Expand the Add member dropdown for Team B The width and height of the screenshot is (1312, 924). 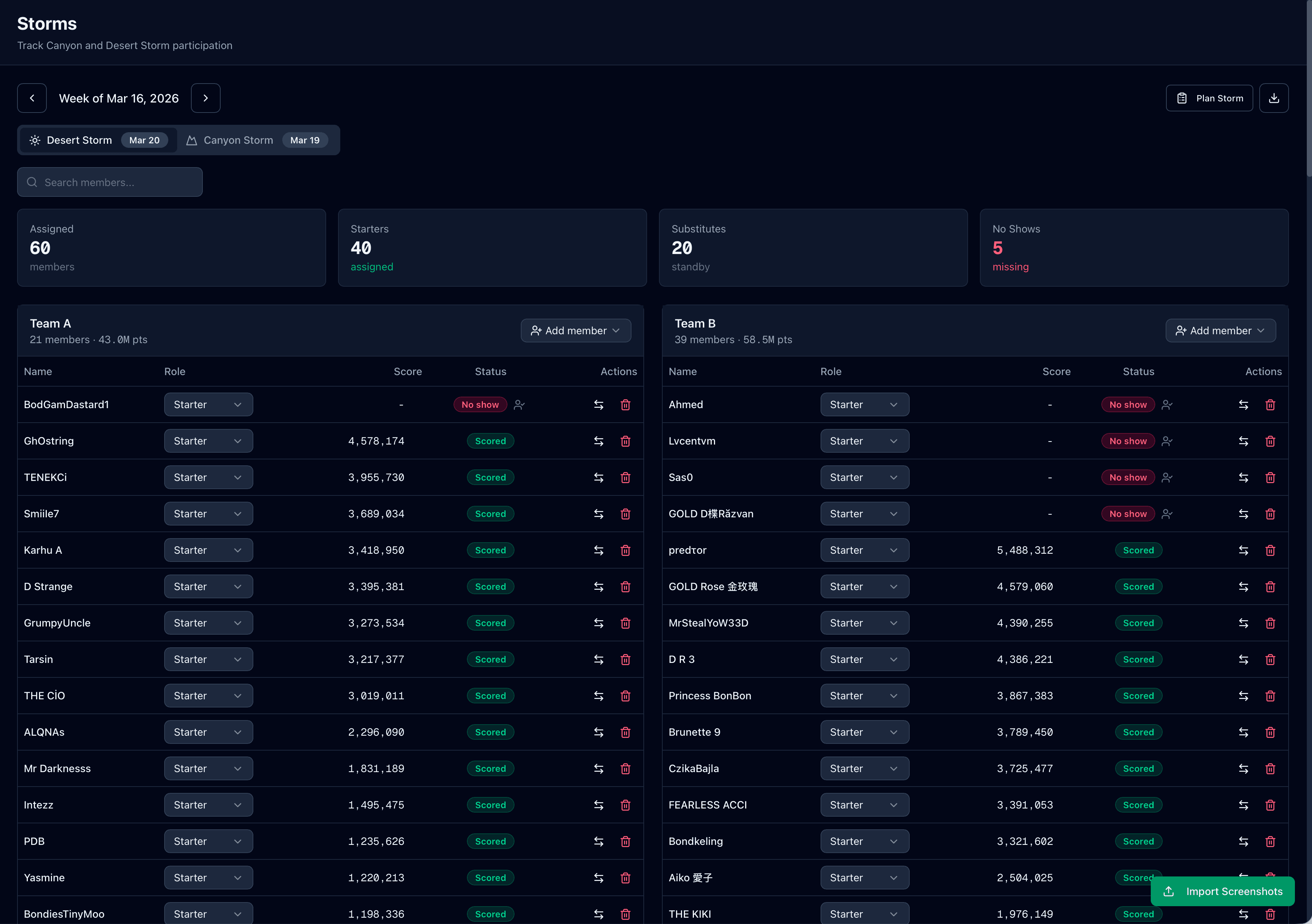[1221, 330]
